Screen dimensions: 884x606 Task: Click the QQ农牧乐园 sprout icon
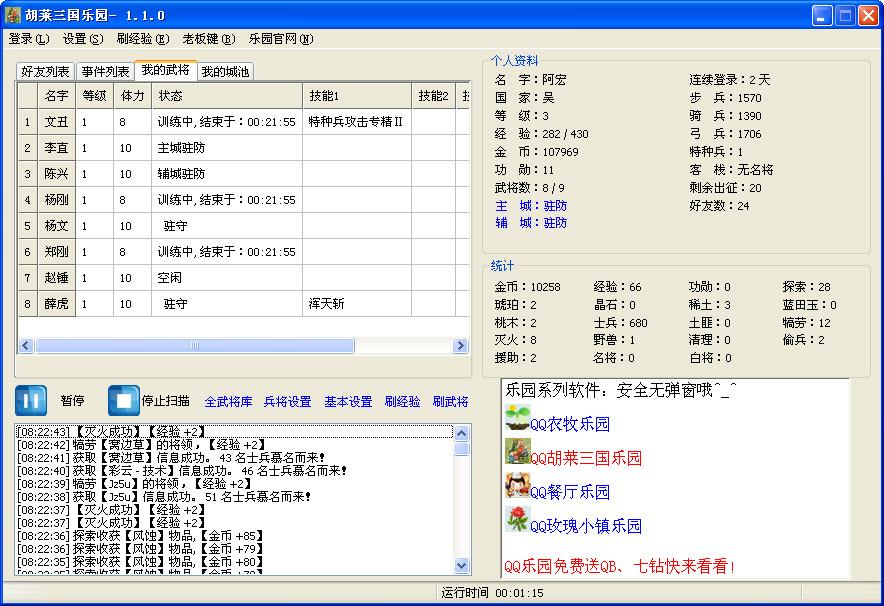517,417
